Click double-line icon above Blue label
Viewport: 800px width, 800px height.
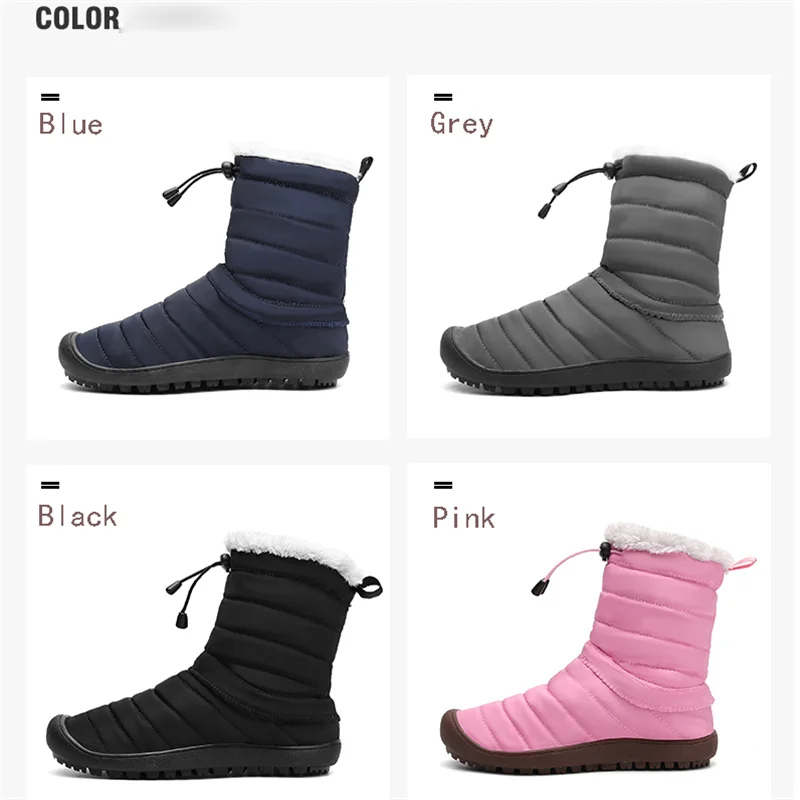pyautogui.click(x=50, y=97)
